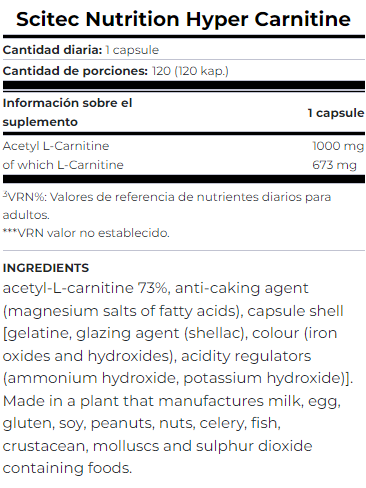Image resolution: width=366 pixels, height=488 pixels.
Task: Select the 1000 mg value
Action: 338,146
